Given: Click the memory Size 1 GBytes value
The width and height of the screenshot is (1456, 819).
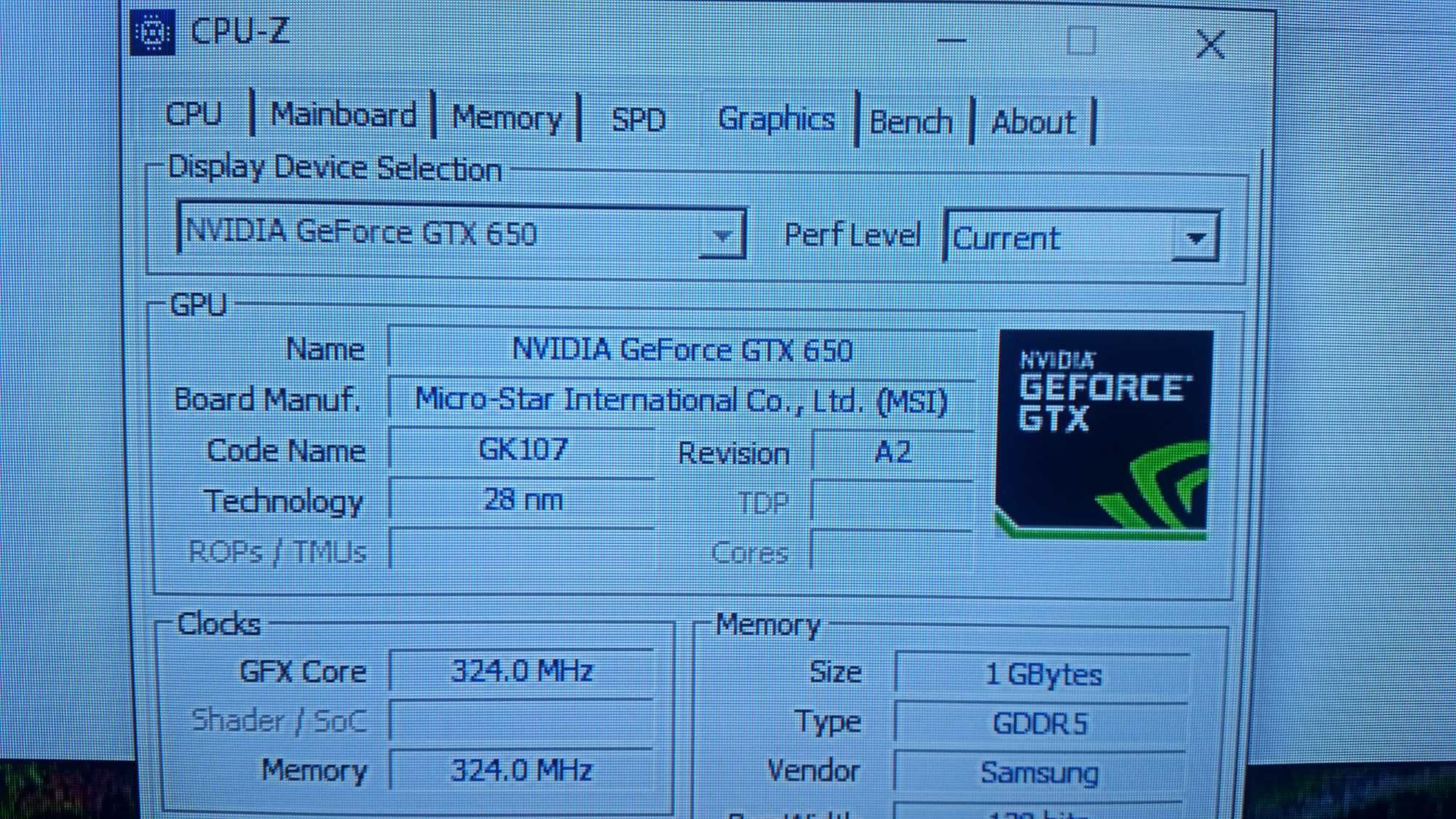Looking at the screenshot, I should 1042,674.
